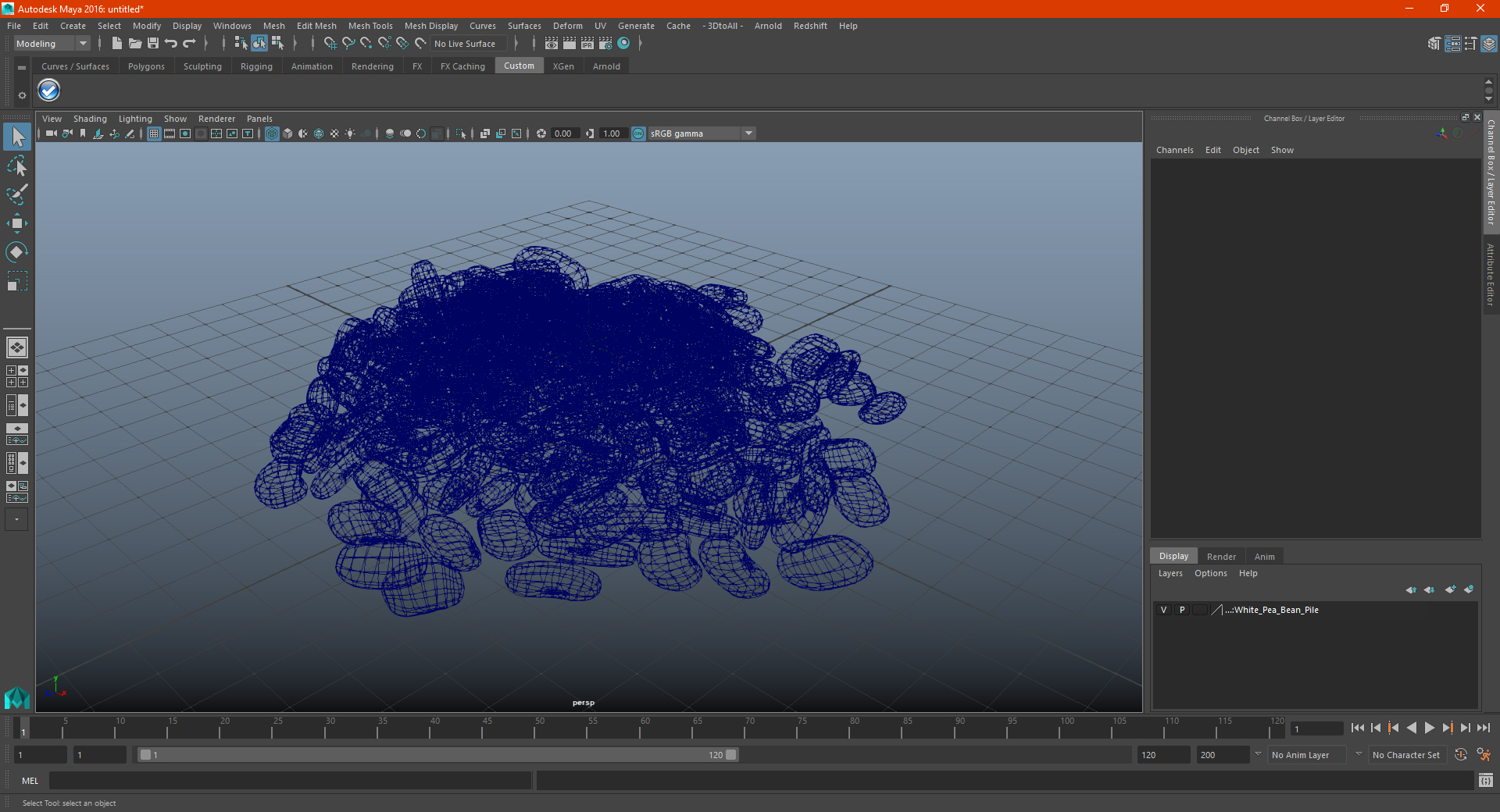Toggle isolate select icon in viewport toolbar
Viewport: 1500px width, 812px height.
click(x=461, y=134)
